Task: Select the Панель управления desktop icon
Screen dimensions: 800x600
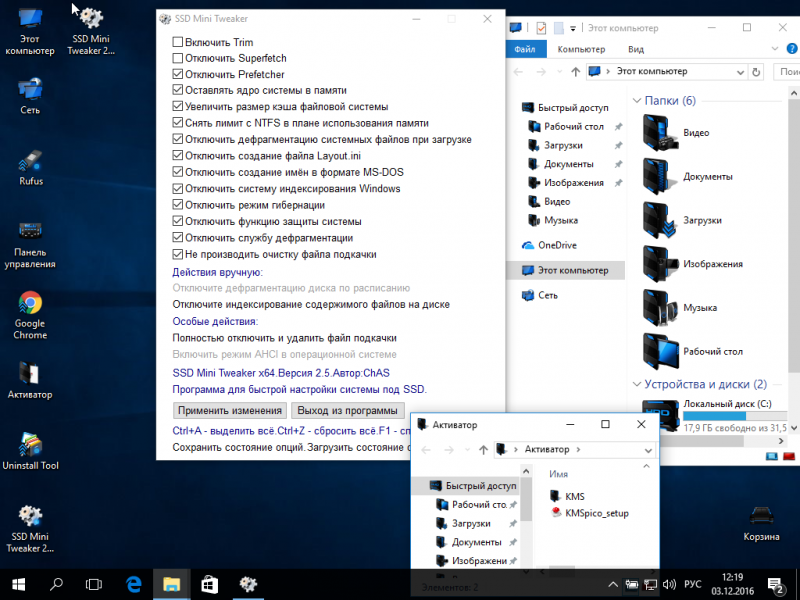Action: coord(30,244)
